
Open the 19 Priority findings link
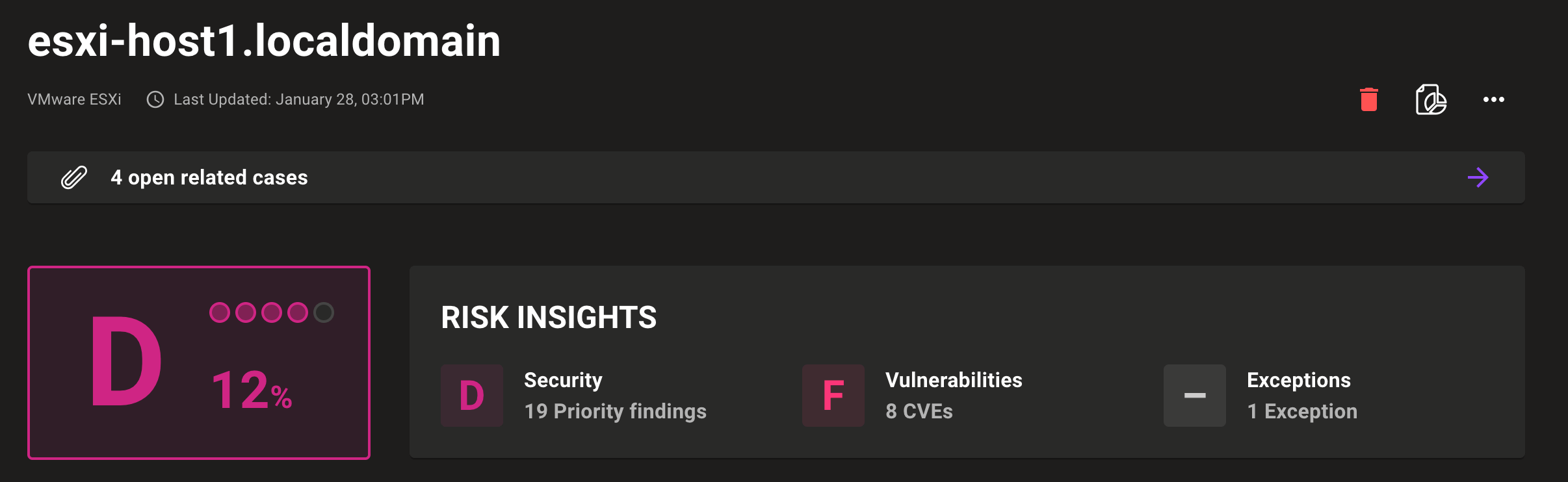point(615,411)
